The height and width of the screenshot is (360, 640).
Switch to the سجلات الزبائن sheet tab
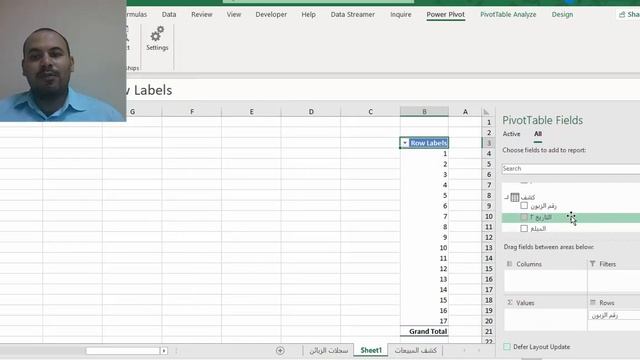coord(329,350)
